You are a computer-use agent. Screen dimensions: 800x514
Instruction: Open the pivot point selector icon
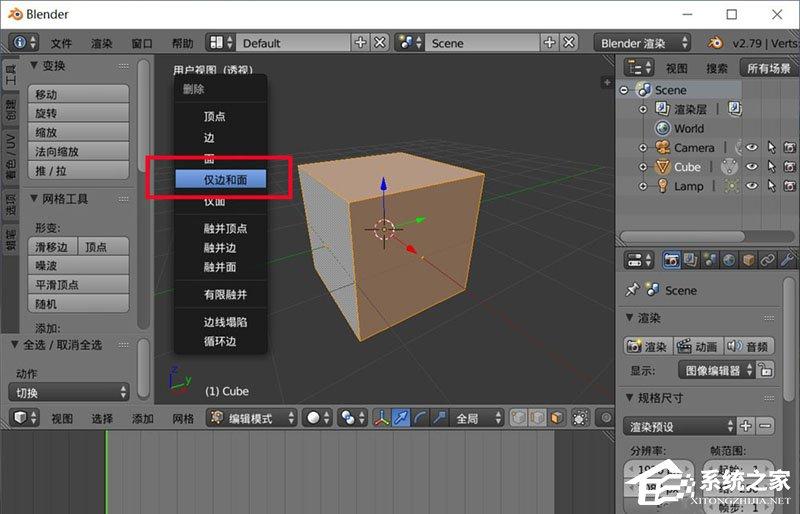[353, 418]
